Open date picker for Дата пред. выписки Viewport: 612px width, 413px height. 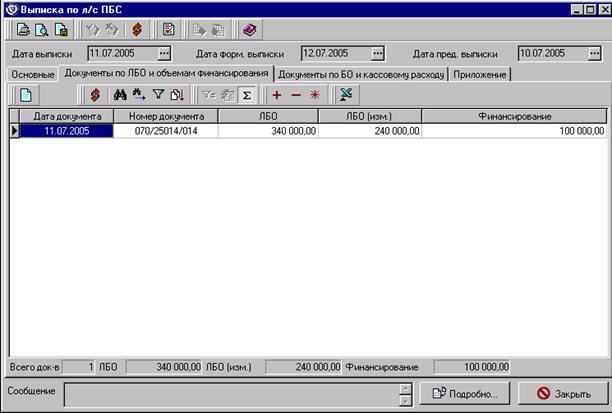pyautogui.click(x=594, y=53)
